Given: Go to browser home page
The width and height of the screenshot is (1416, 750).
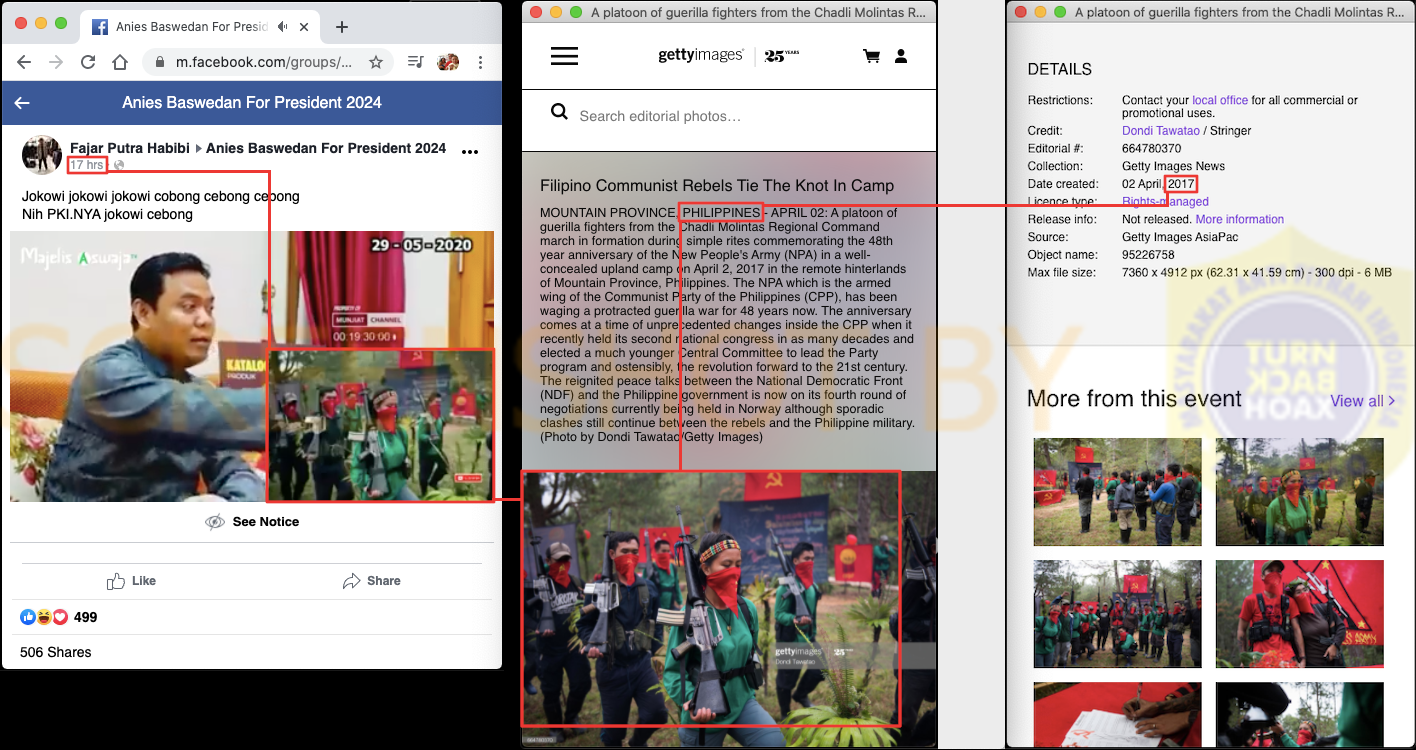Looking at the screenshot, I should pyautogui.click(x=120, y=62).
